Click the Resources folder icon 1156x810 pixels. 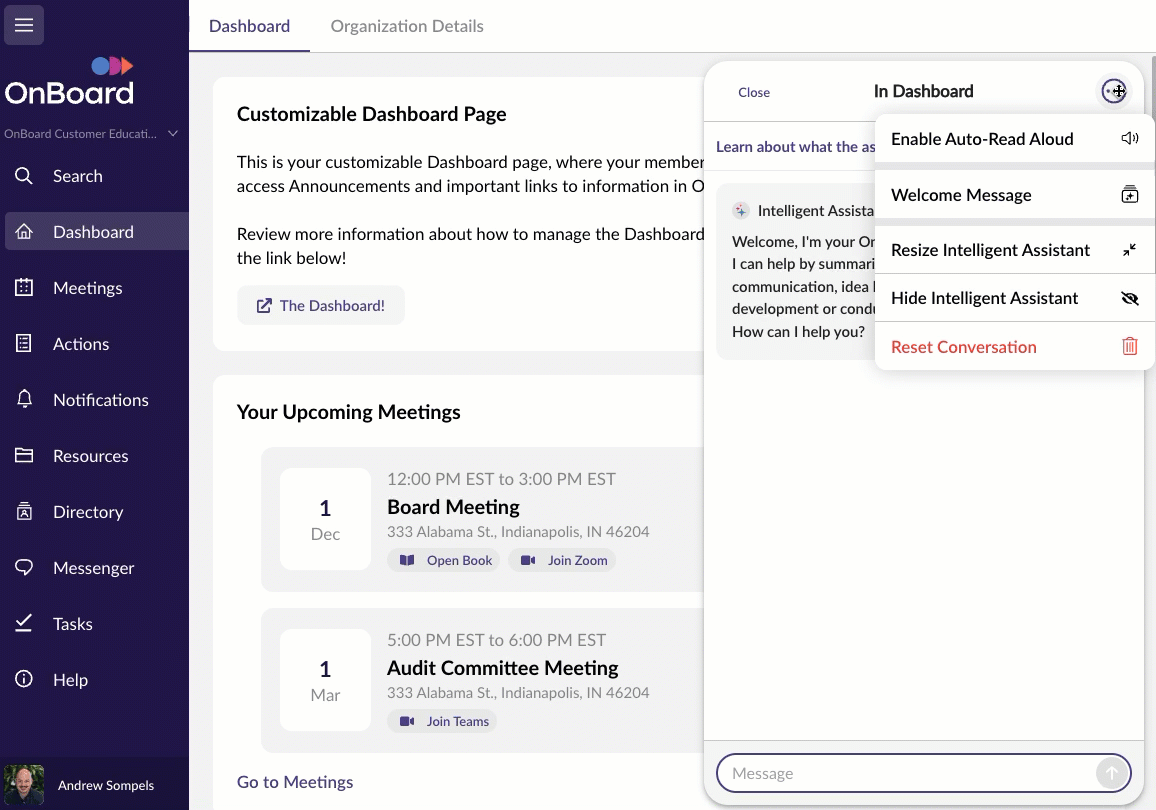click(24, 456)
